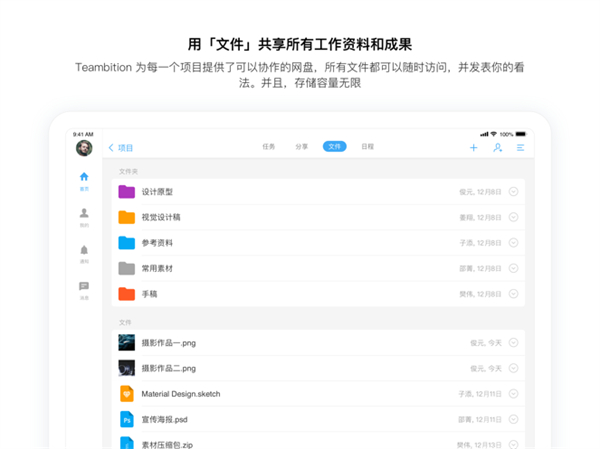The image size is (600, 449).
Task: Open the gray 常用素材 folder icon
Action: tap(127, 268)
